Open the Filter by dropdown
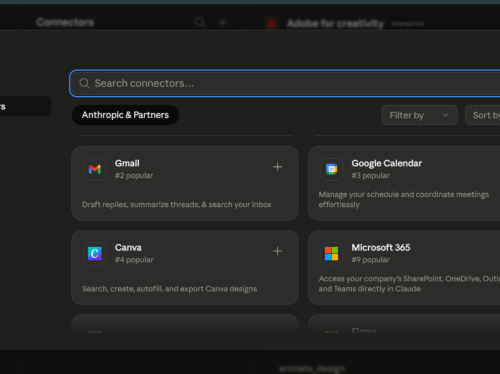The image size is (500, 374). click(419, 115)
